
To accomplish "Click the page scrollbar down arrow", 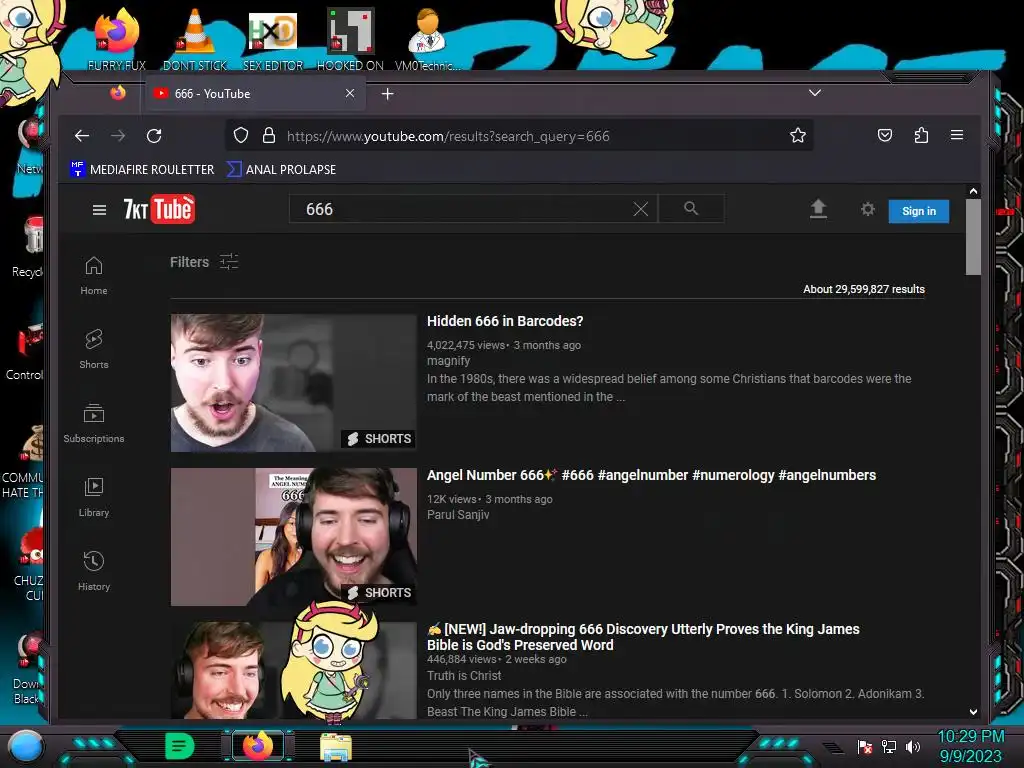I will 973,712.
